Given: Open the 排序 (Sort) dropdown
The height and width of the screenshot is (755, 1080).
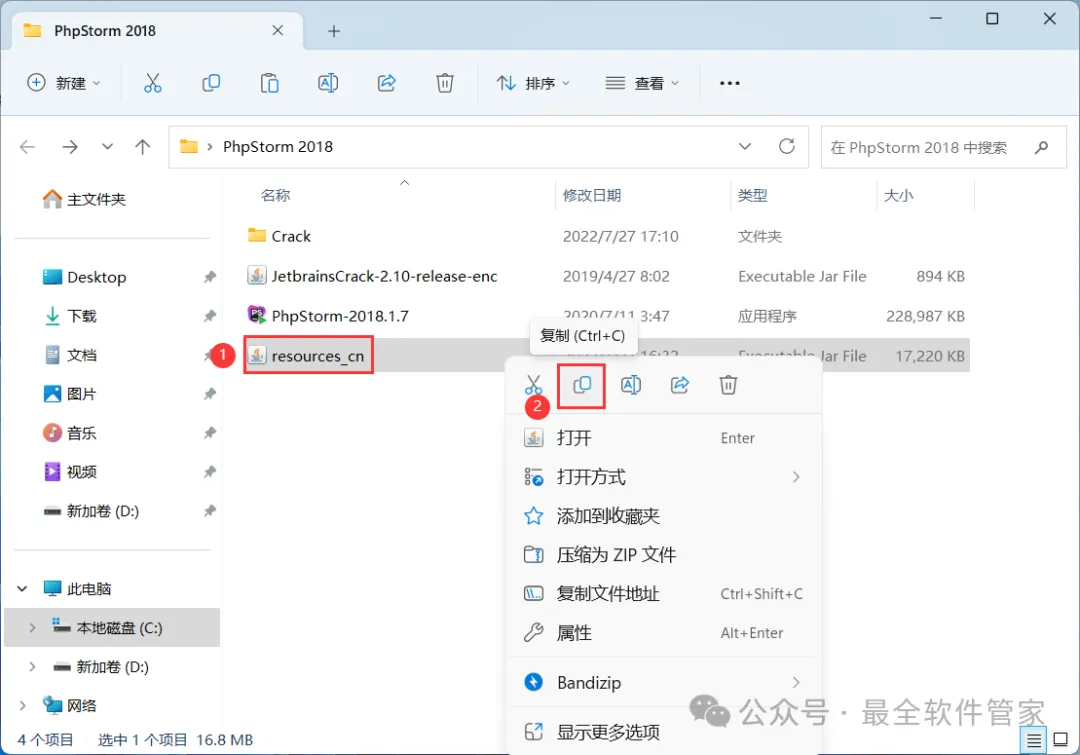Looking at the screenshot, I should (x=533, y=83).
